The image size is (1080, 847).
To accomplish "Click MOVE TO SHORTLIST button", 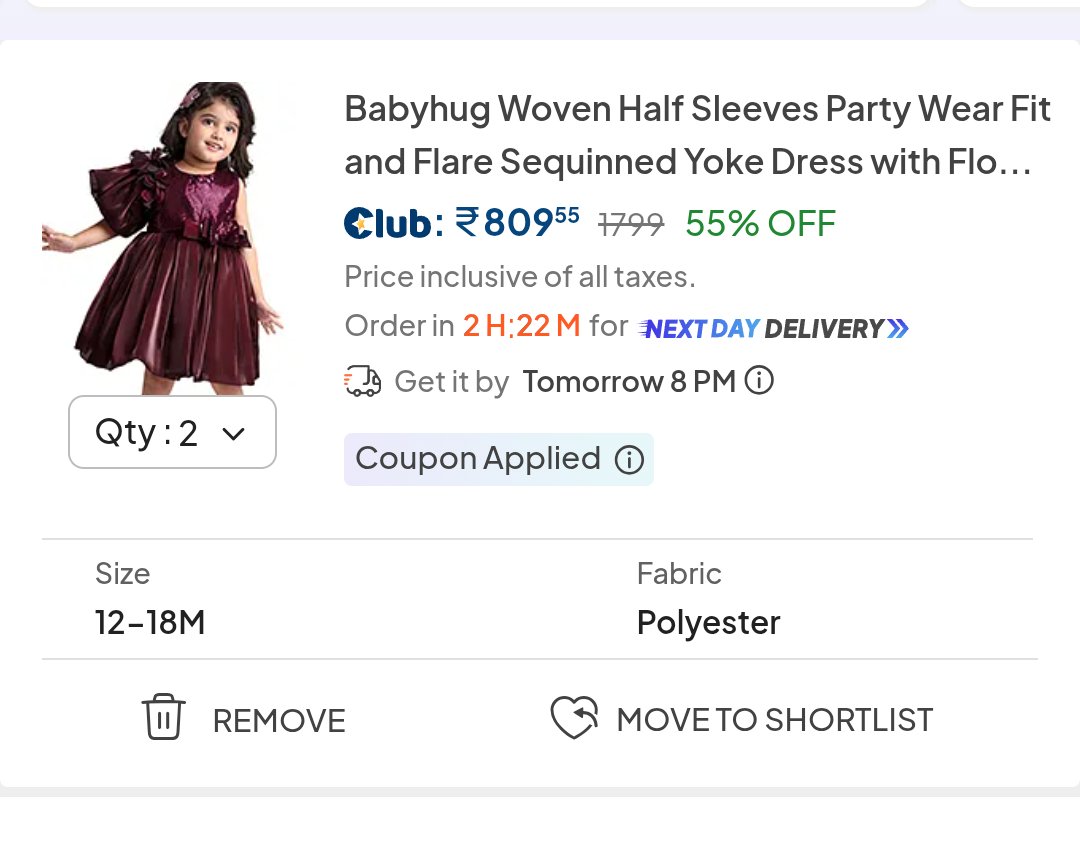I will (x=741, y=718).
